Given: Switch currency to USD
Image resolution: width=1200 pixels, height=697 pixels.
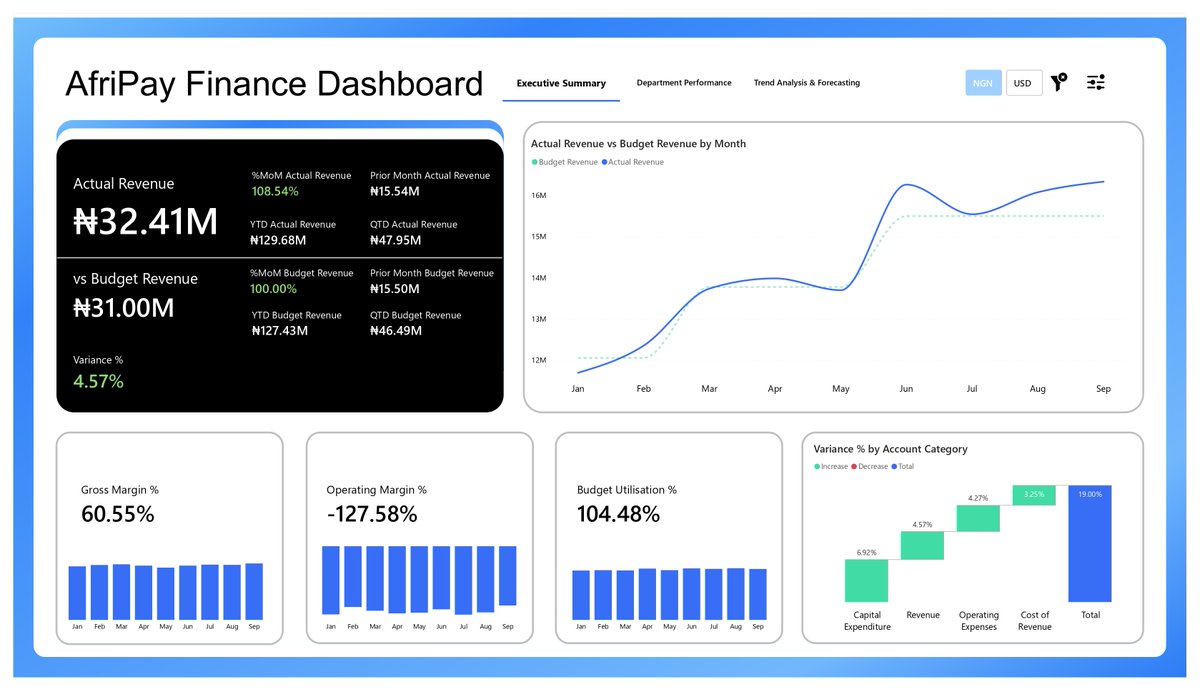Looking at the screenshot, I should pyautogui.click(x=1023, y=83).
